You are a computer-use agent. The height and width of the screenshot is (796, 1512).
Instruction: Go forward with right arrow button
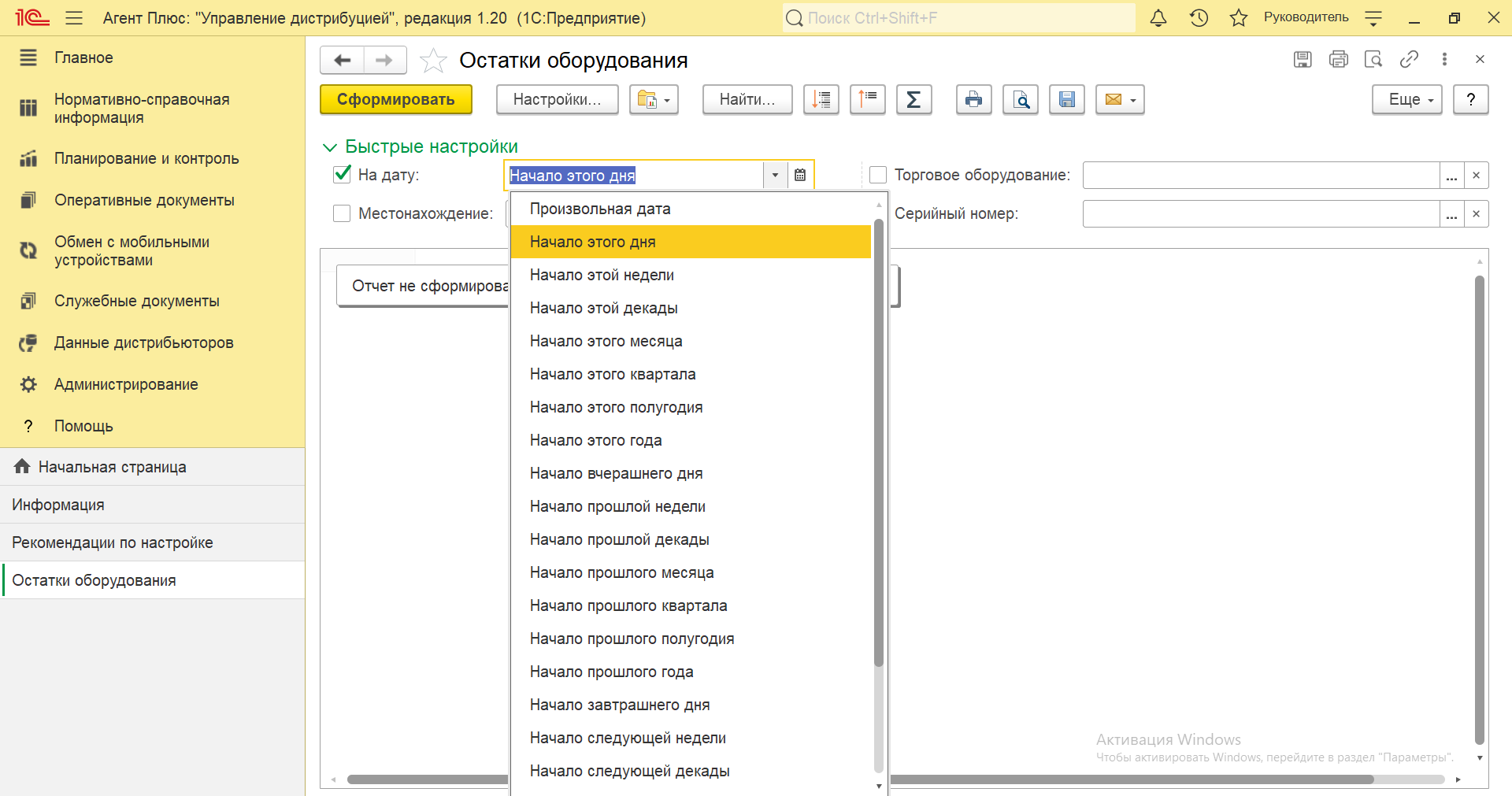click(384, 60)
